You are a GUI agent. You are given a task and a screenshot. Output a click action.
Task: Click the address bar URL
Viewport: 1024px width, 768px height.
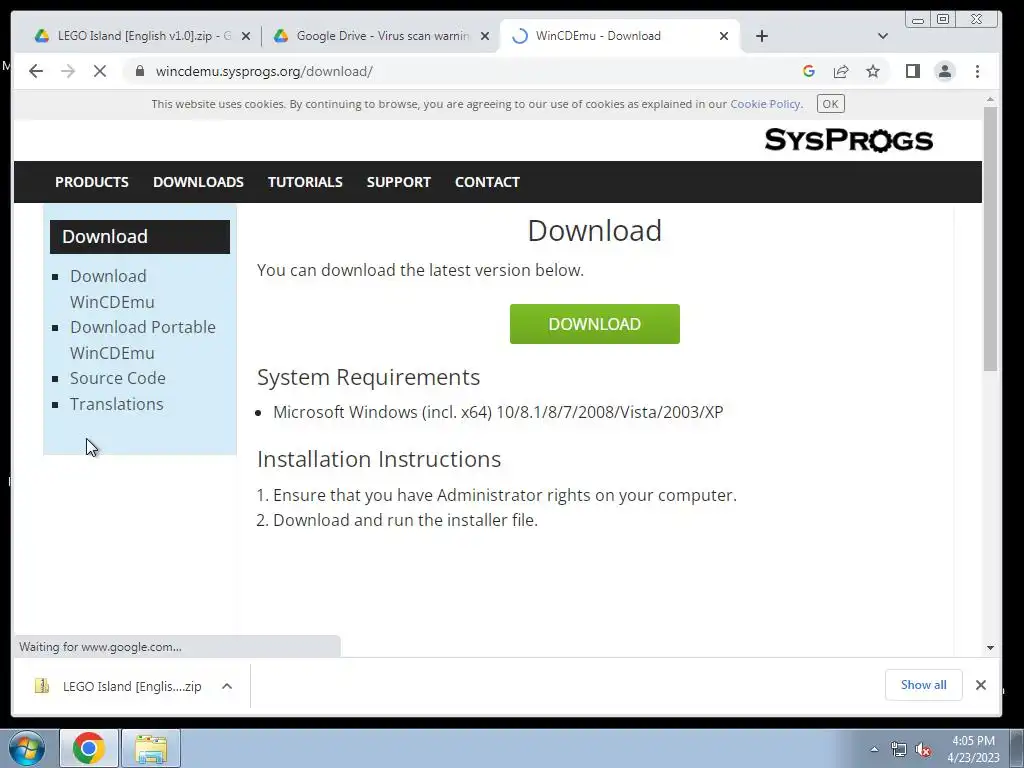coord(264,71)
